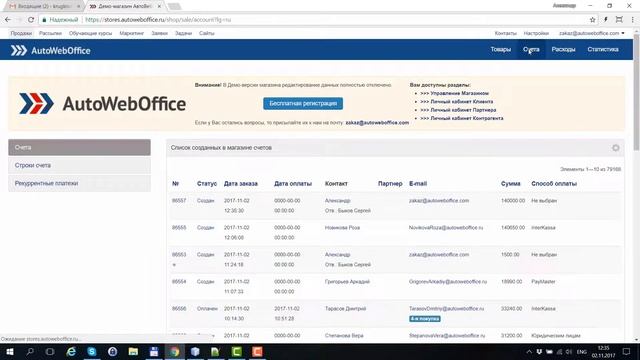
Task: Click the ENG language indicator
Action: (x=582, y=351)
